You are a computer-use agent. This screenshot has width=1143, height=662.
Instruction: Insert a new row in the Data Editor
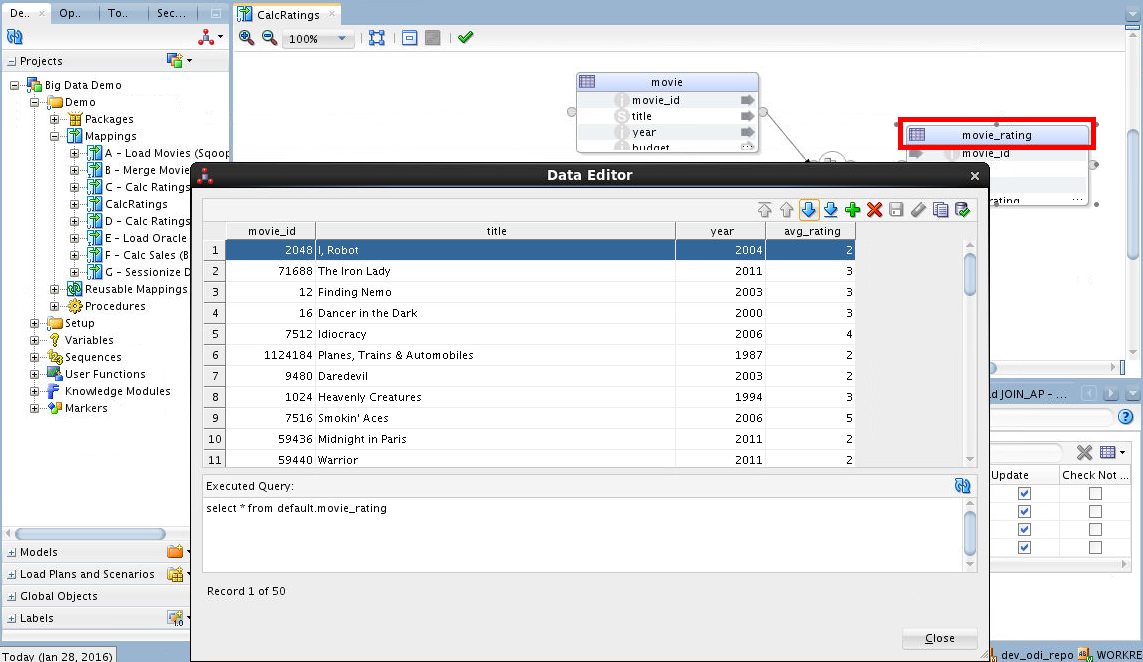click(852, 210)
